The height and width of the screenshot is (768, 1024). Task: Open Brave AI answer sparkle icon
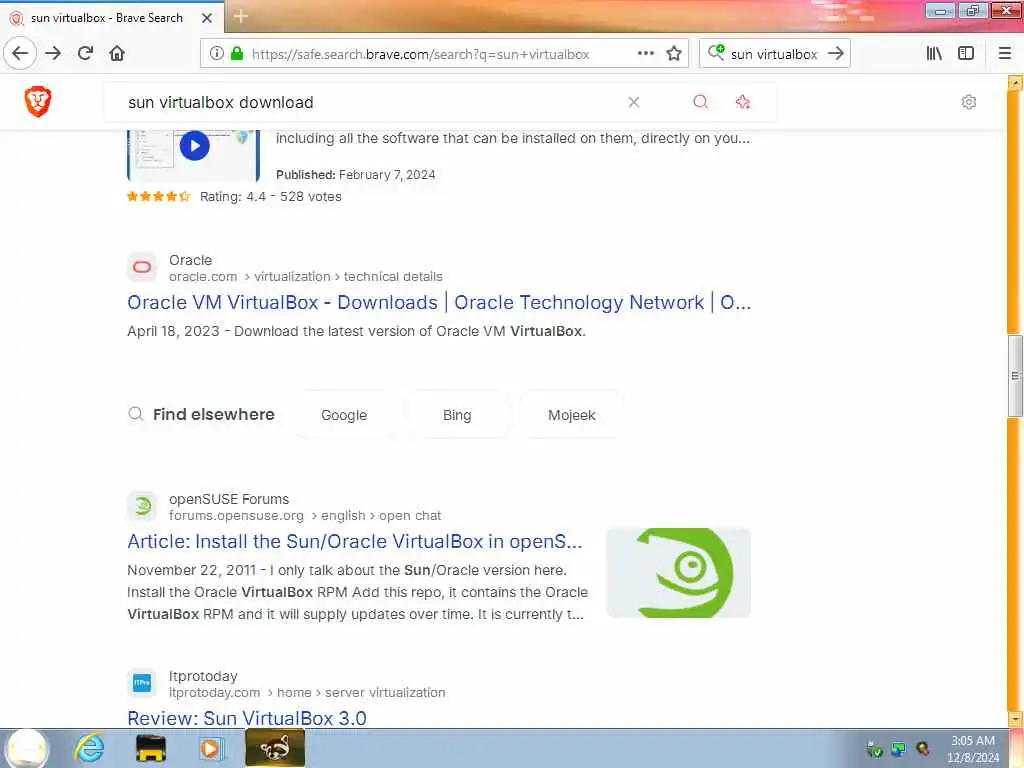(x=743, y=102)
